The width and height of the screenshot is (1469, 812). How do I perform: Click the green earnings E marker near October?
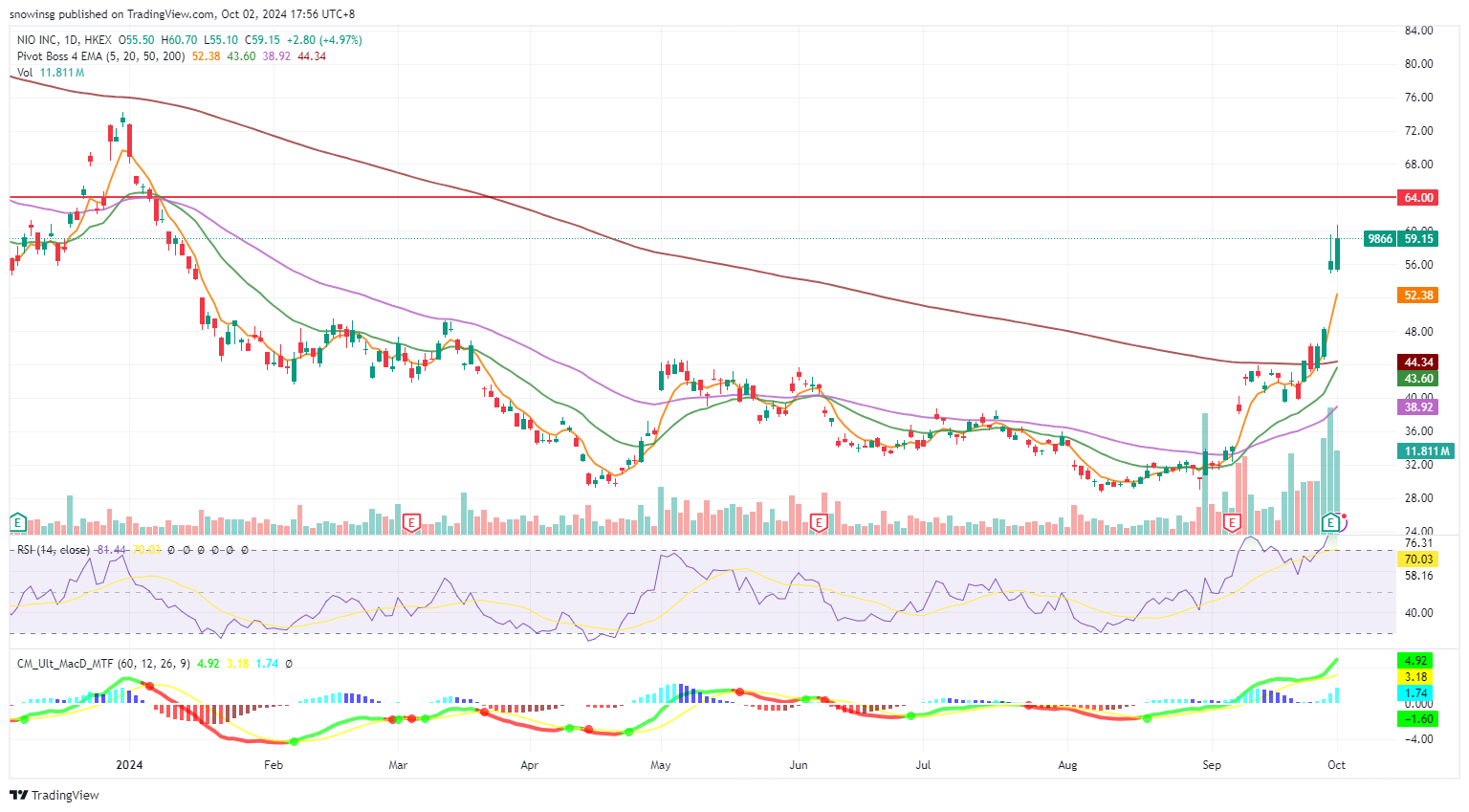pyautogui.click(x=1330, y=521)
